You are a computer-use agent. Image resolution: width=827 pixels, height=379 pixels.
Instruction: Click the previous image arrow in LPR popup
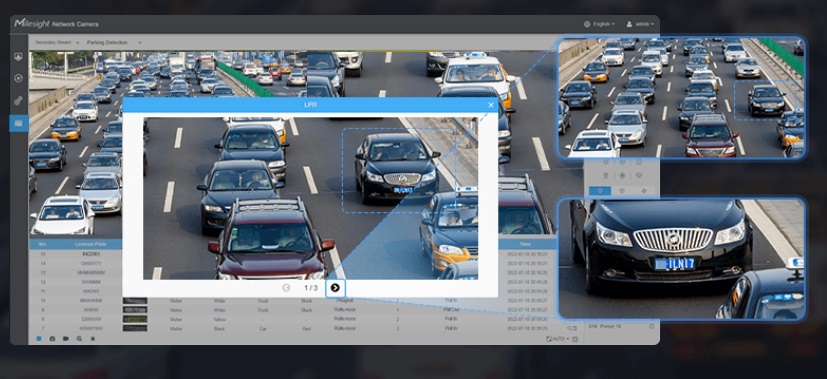(286, 288)
